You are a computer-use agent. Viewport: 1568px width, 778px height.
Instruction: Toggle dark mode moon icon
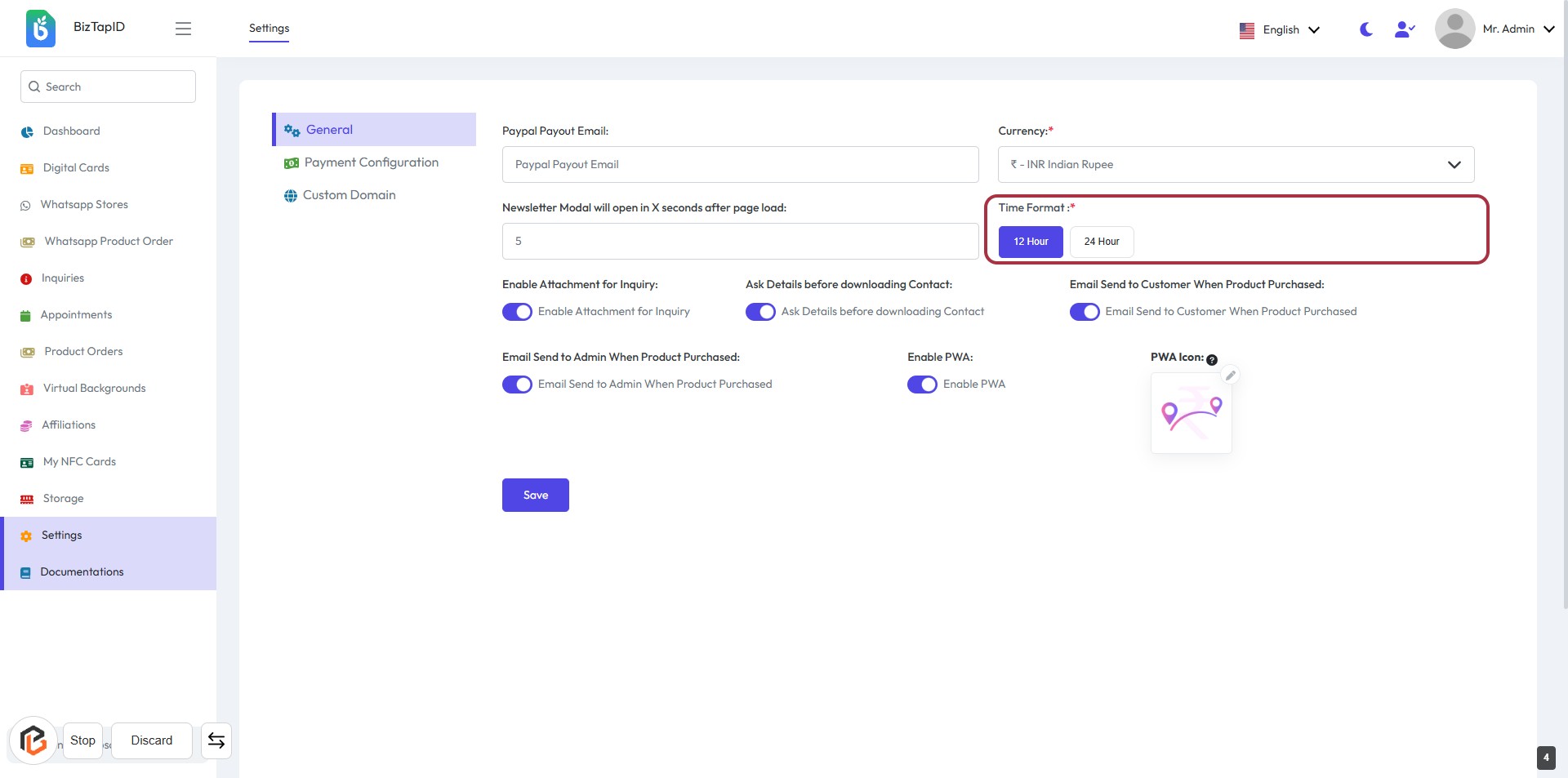click(1365, 29)
